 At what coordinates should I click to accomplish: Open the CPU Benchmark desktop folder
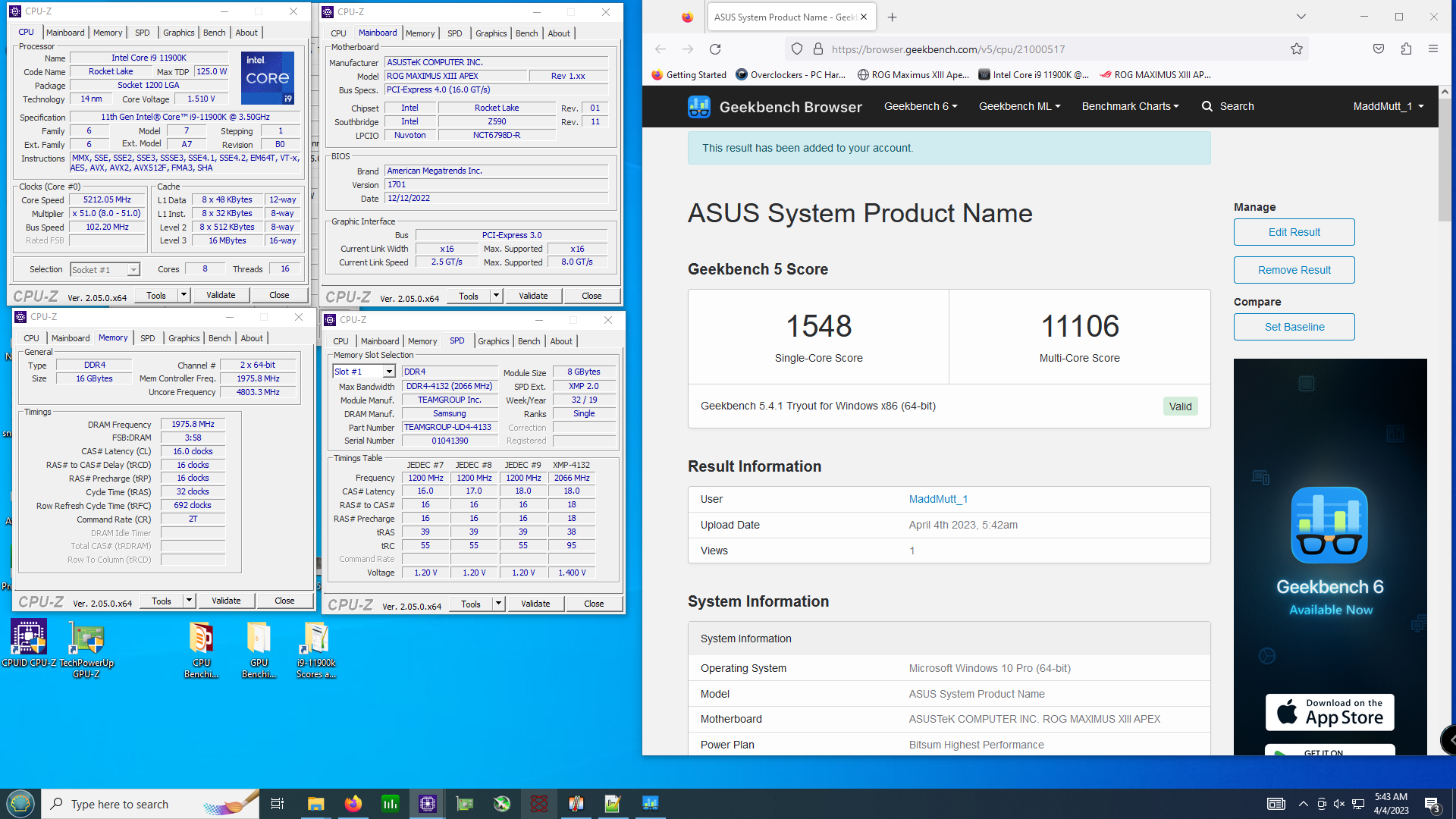coord(202,650)
